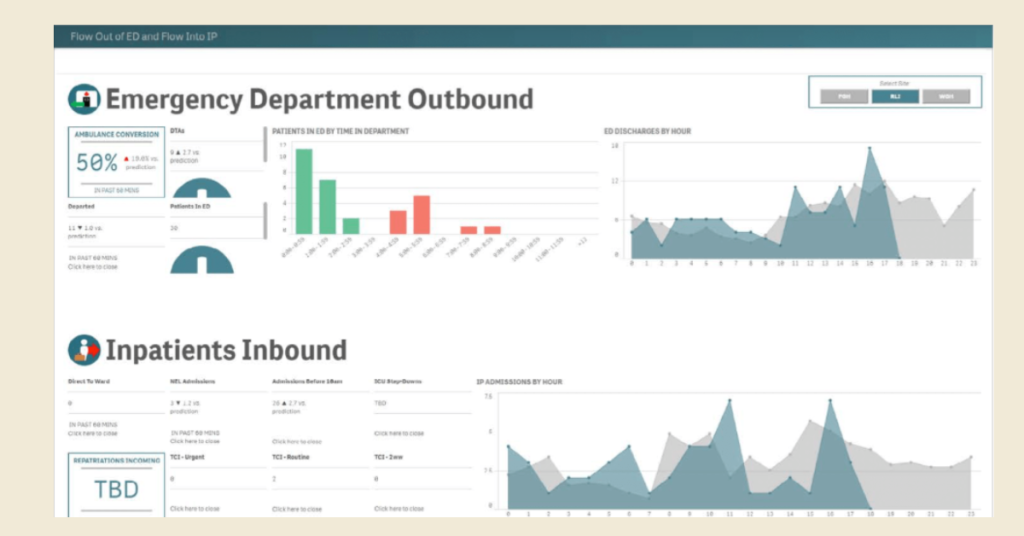This screenshot has width=1024, height=536.
Task: Click the scrollbar beside Patients In ED card
Action: click(x=265, y=221)
